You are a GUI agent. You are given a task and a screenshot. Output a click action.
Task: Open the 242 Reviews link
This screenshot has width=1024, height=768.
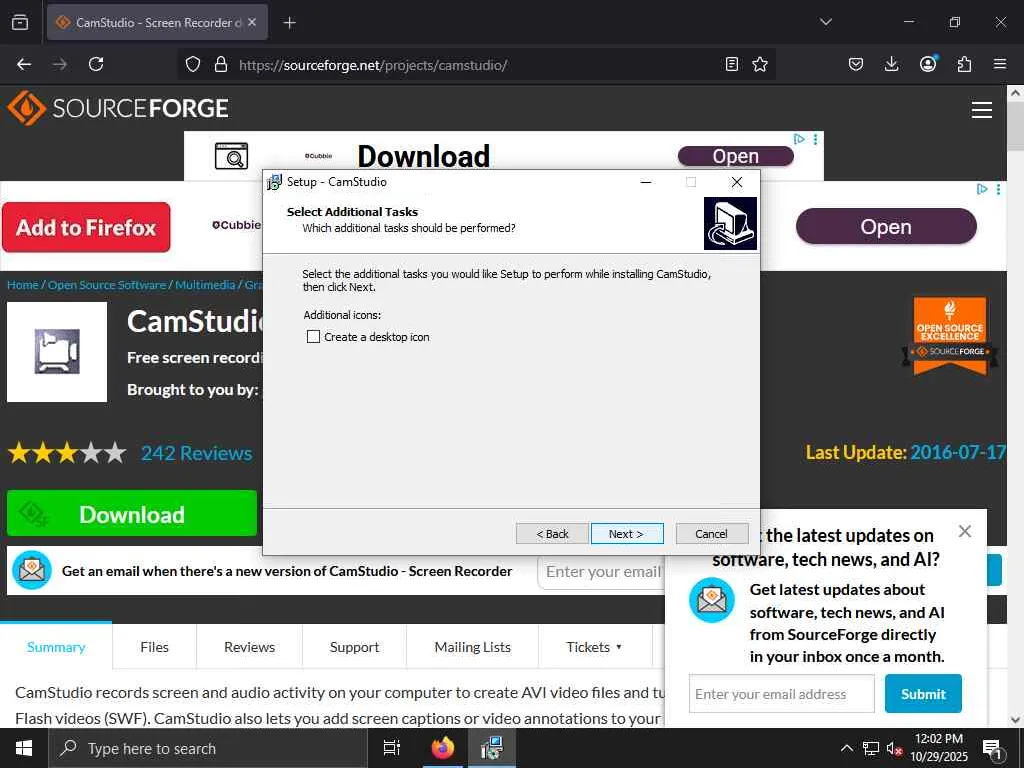point(197,453)
